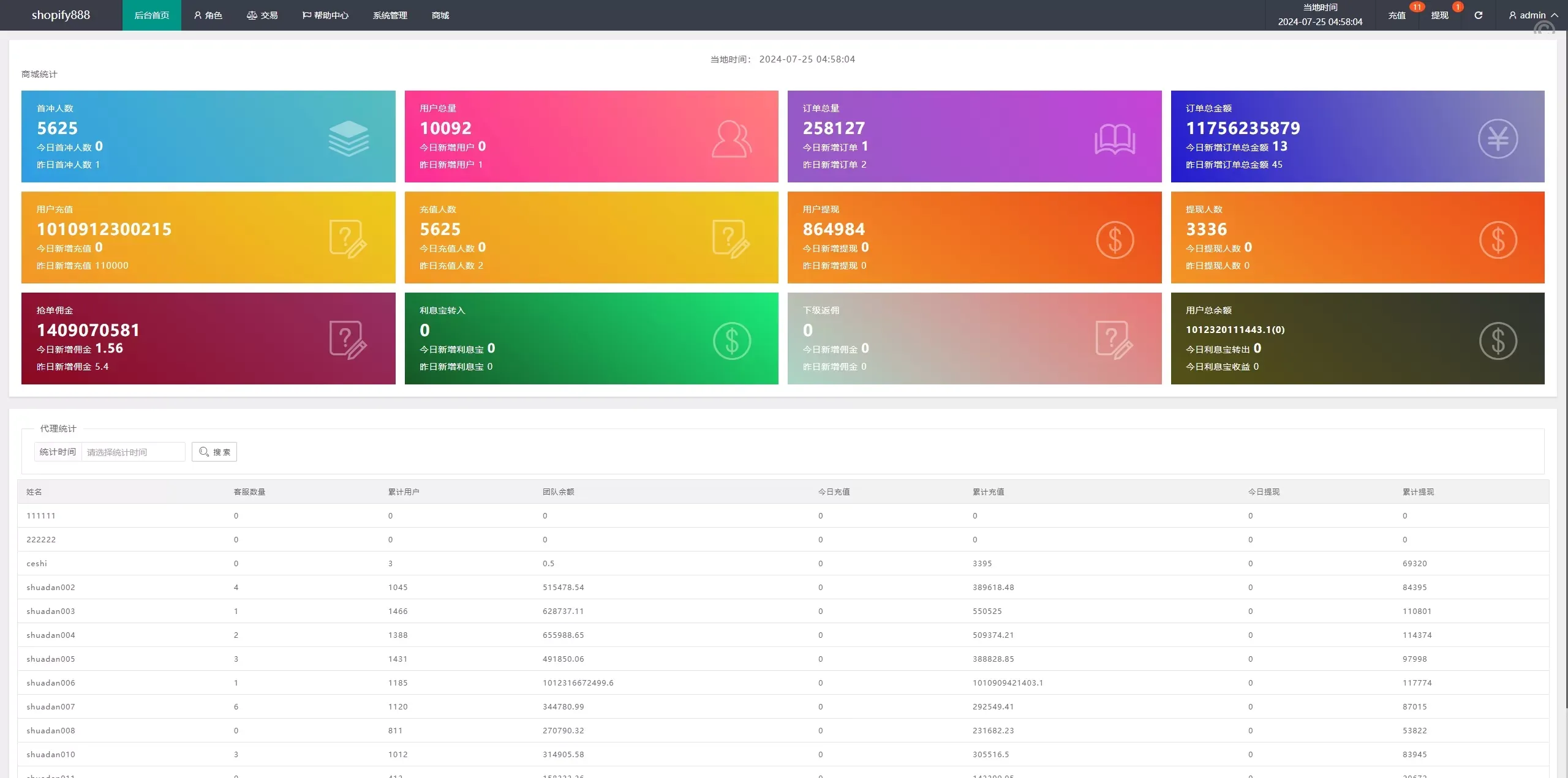Open 充值 notifications with badge 11
Image resolution: width=1568 pixels, height=778 pixels.
click(1396, 15)
